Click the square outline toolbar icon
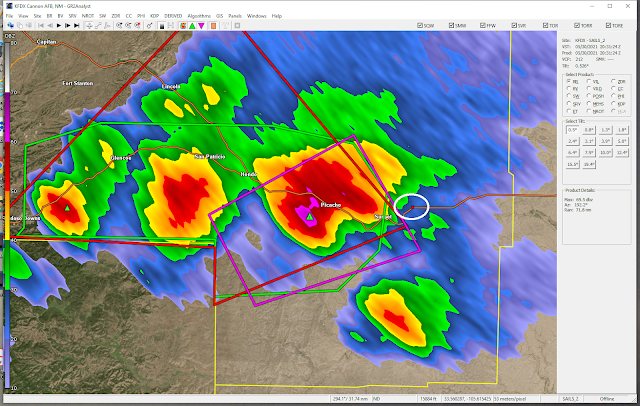The image size is (640, 406). point(237,25)
